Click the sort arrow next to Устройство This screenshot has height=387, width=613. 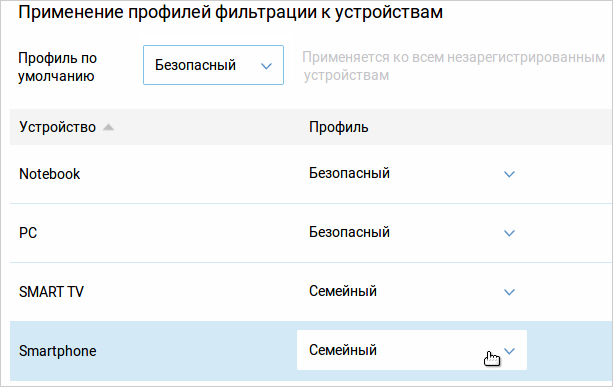108,127
